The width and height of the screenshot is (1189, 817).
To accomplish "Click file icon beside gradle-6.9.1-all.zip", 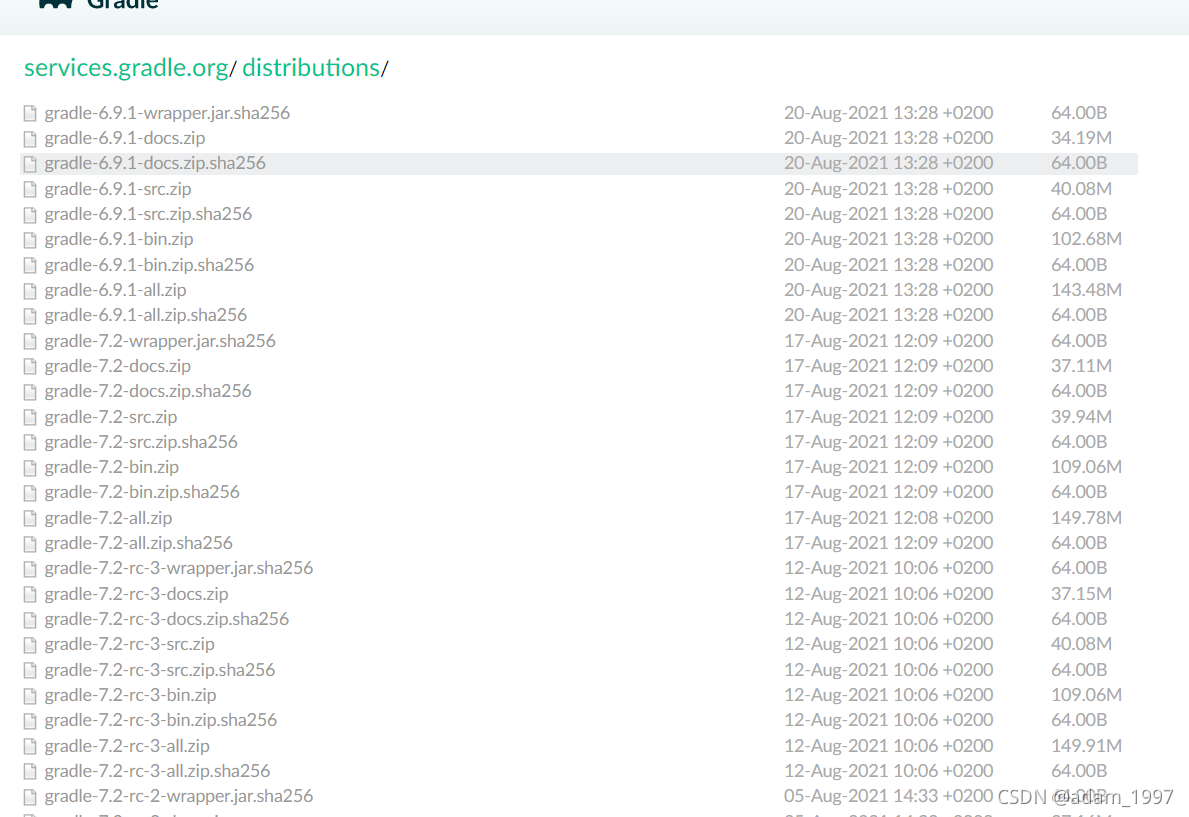I will pyautogui.click(x=30, y=291).
